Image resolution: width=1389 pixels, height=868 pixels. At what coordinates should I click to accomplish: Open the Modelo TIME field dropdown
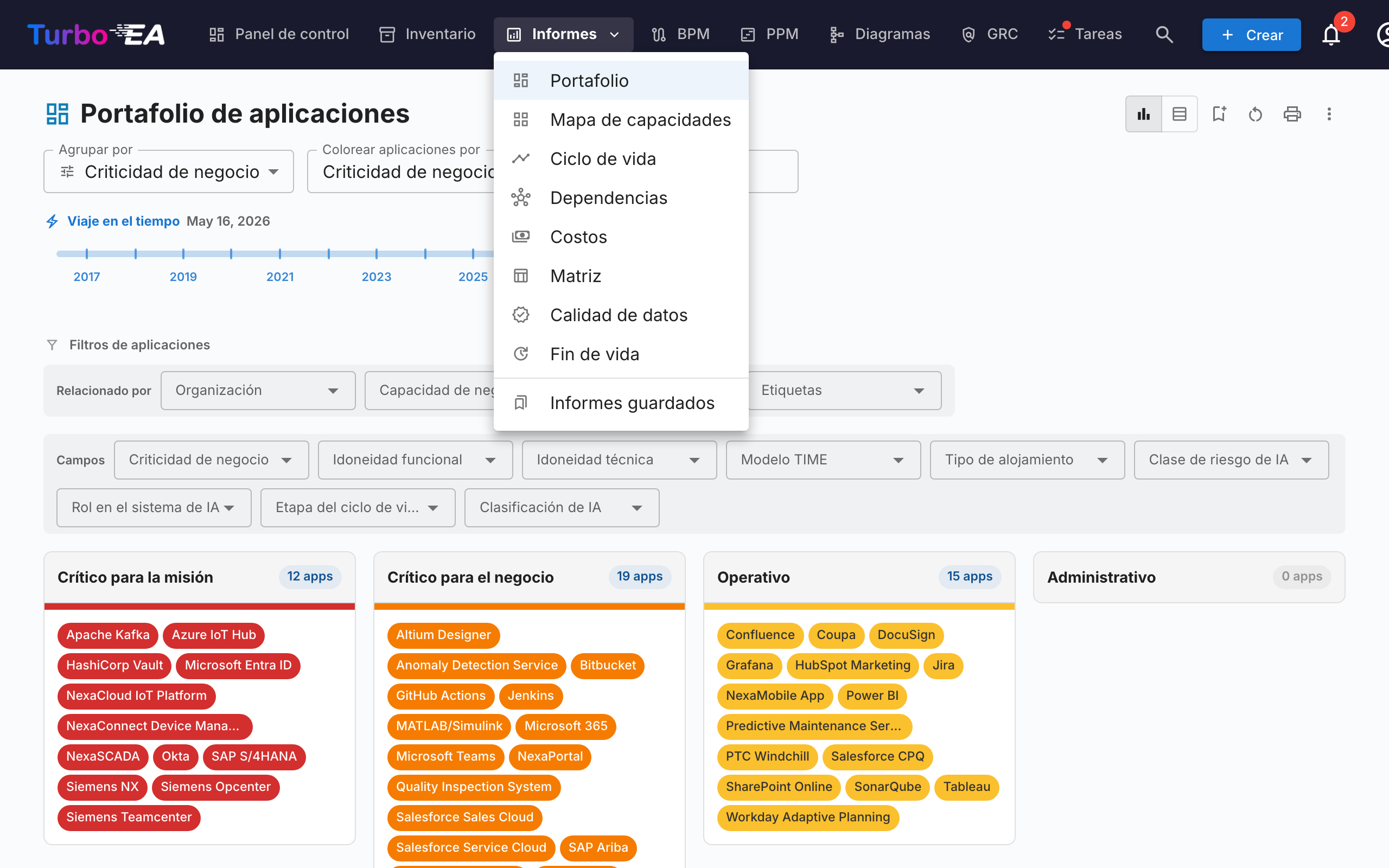tap(823, 460)
